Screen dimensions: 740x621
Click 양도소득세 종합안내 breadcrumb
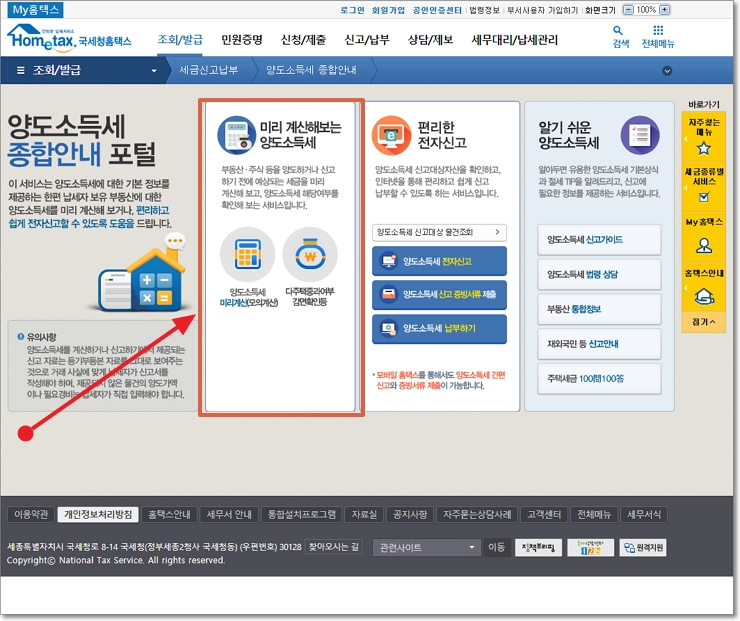click(x=311, y=70)
